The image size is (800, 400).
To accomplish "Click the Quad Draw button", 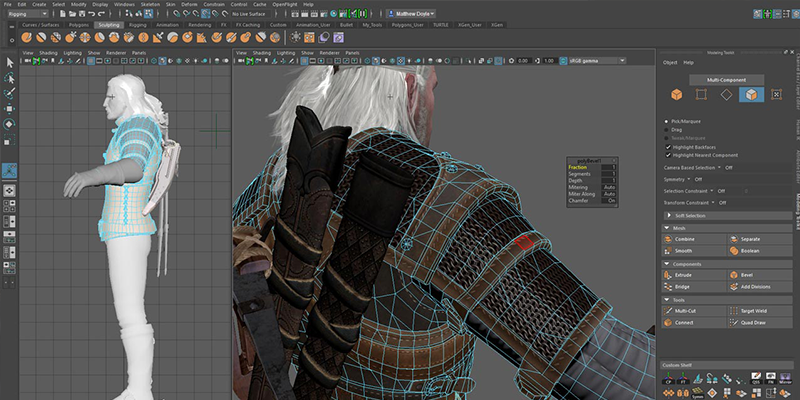I will pos(760,322).
